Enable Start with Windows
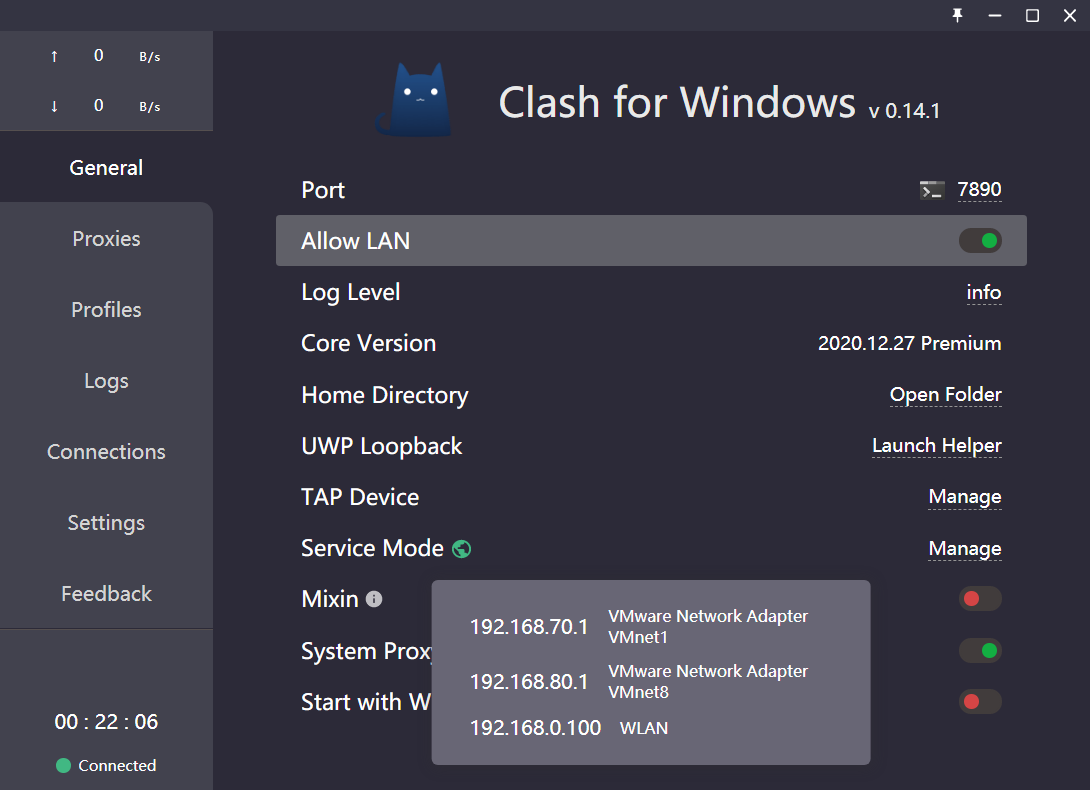 point(980,701)
